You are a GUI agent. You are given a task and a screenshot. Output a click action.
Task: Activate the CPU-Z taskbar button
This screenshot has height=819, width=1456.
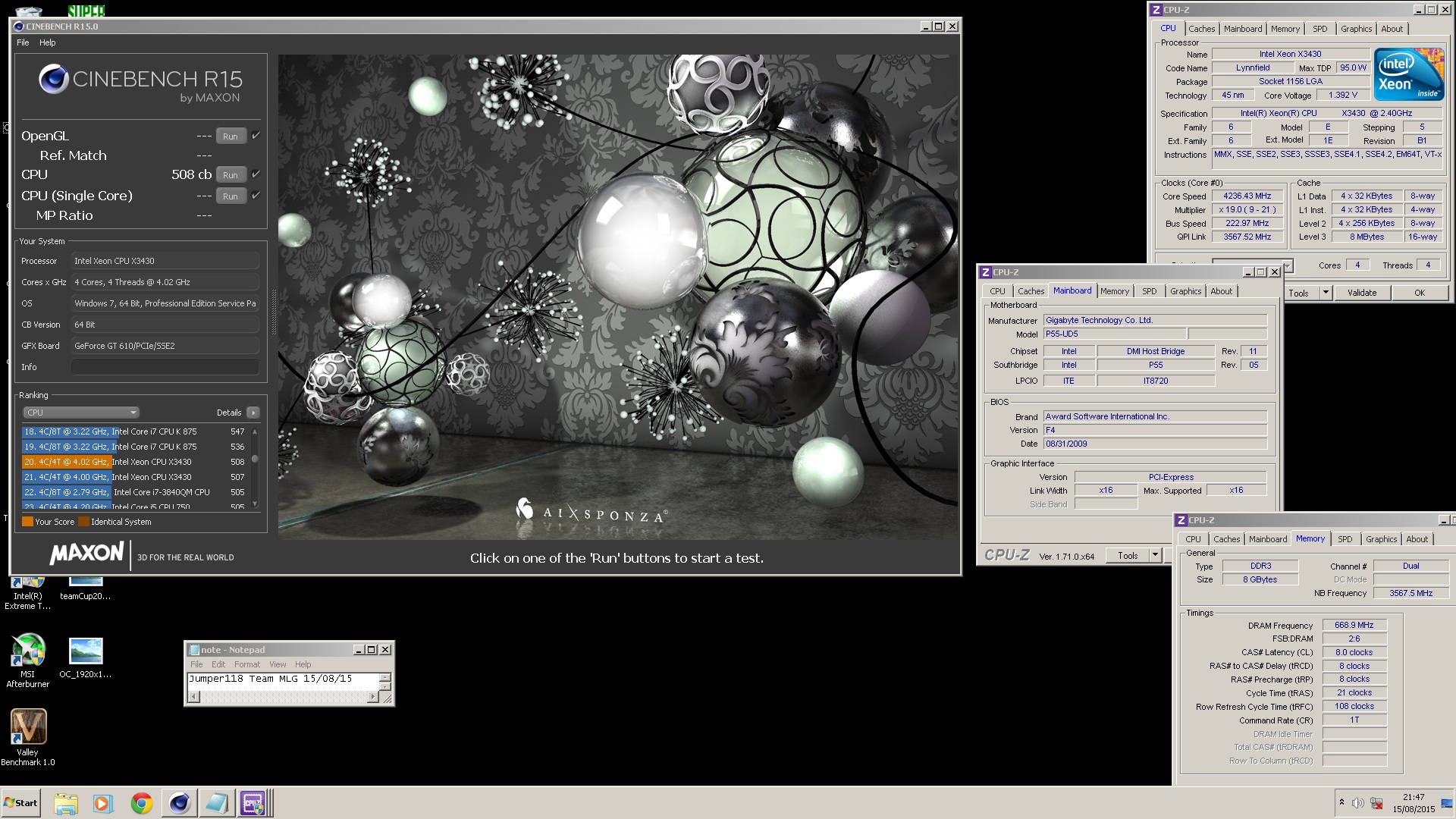click(253, 803)
